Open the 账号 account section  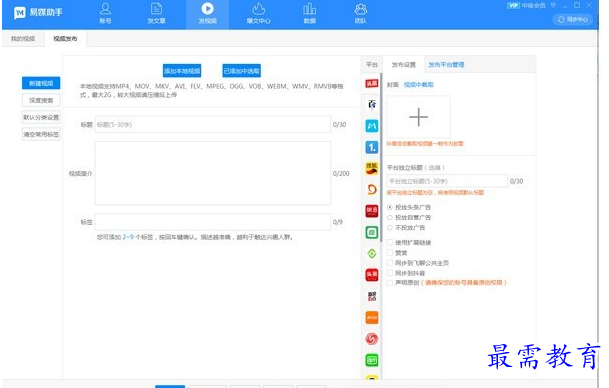[105, 13]
